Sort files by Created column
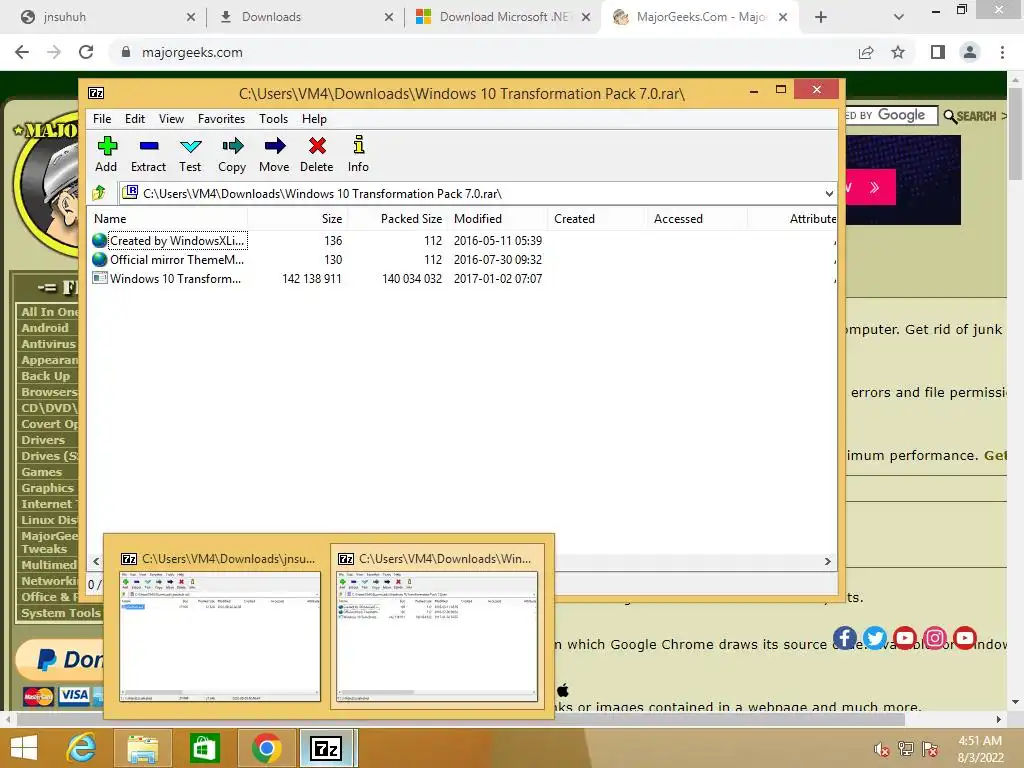The height and width of the screenshot is (768, 1024). point(598,219)
